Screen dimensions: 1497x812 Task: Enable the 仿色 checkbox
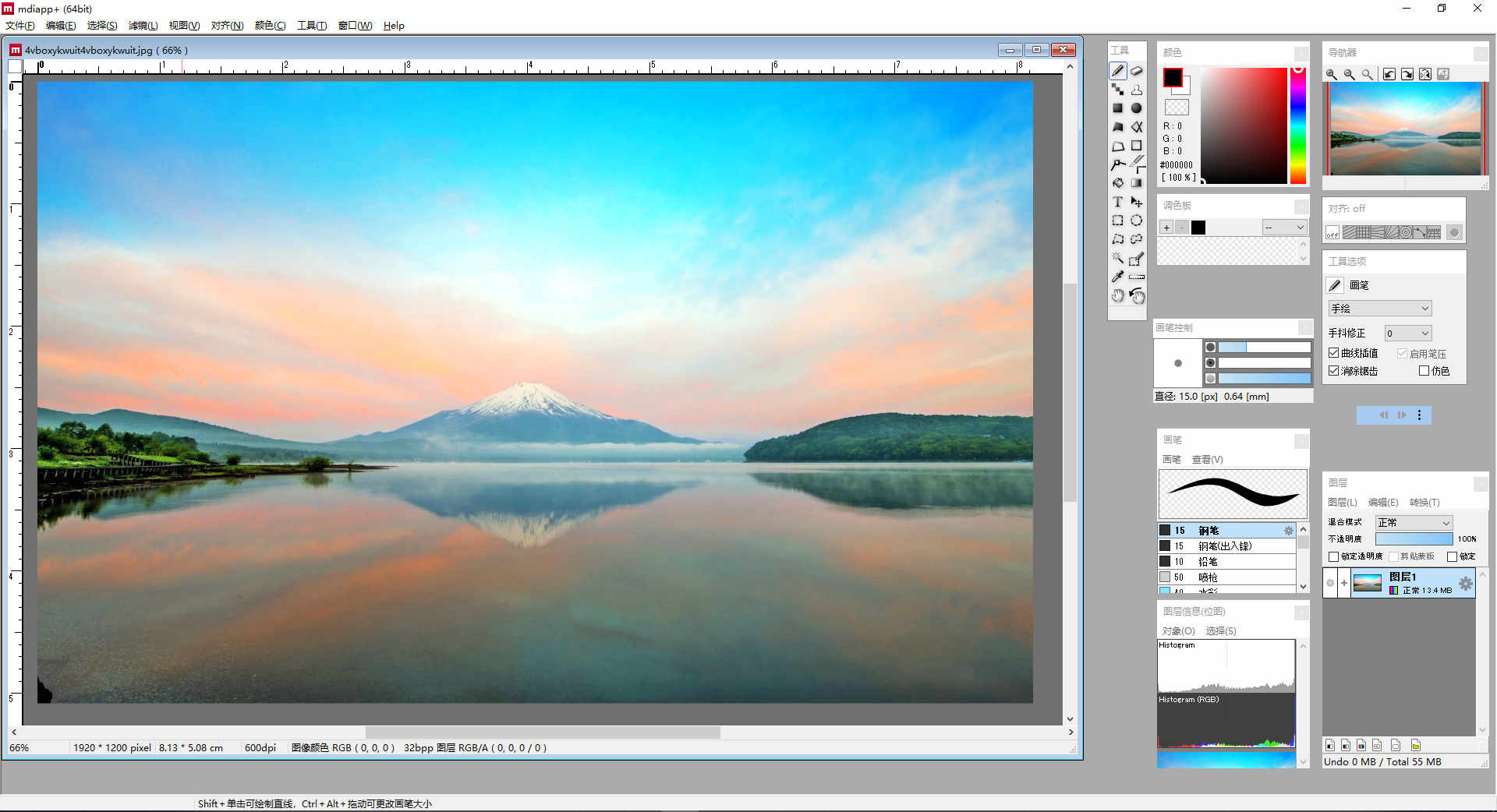1424,371
